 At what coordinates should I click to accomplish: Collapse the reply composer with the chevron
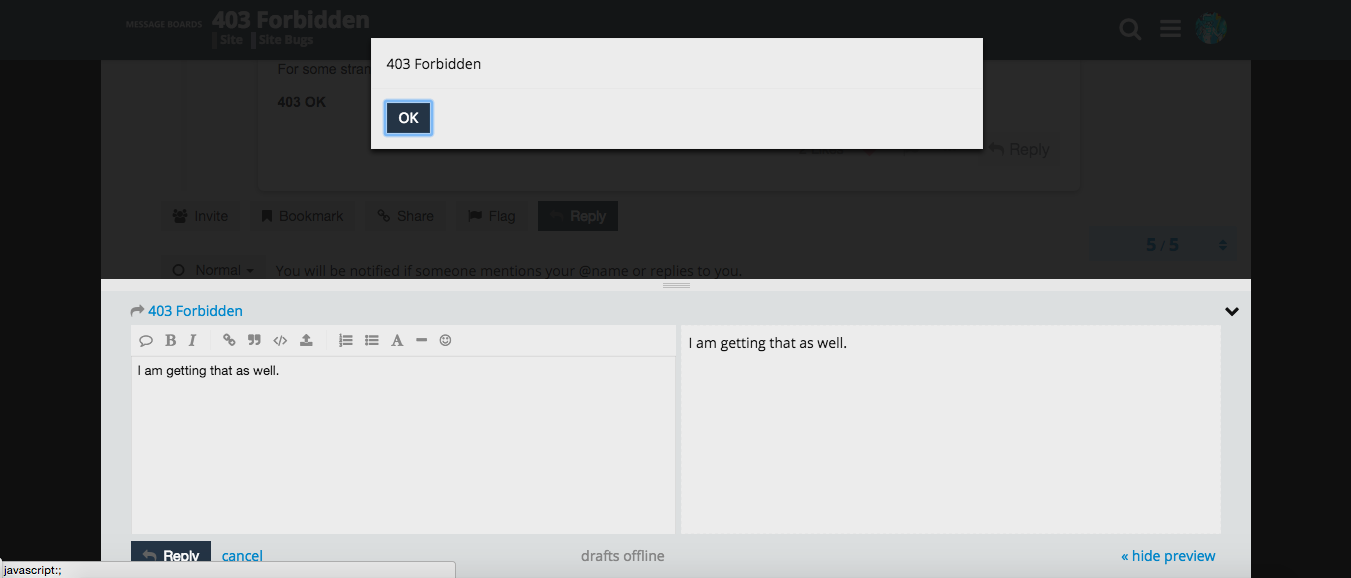point(1232,311)
